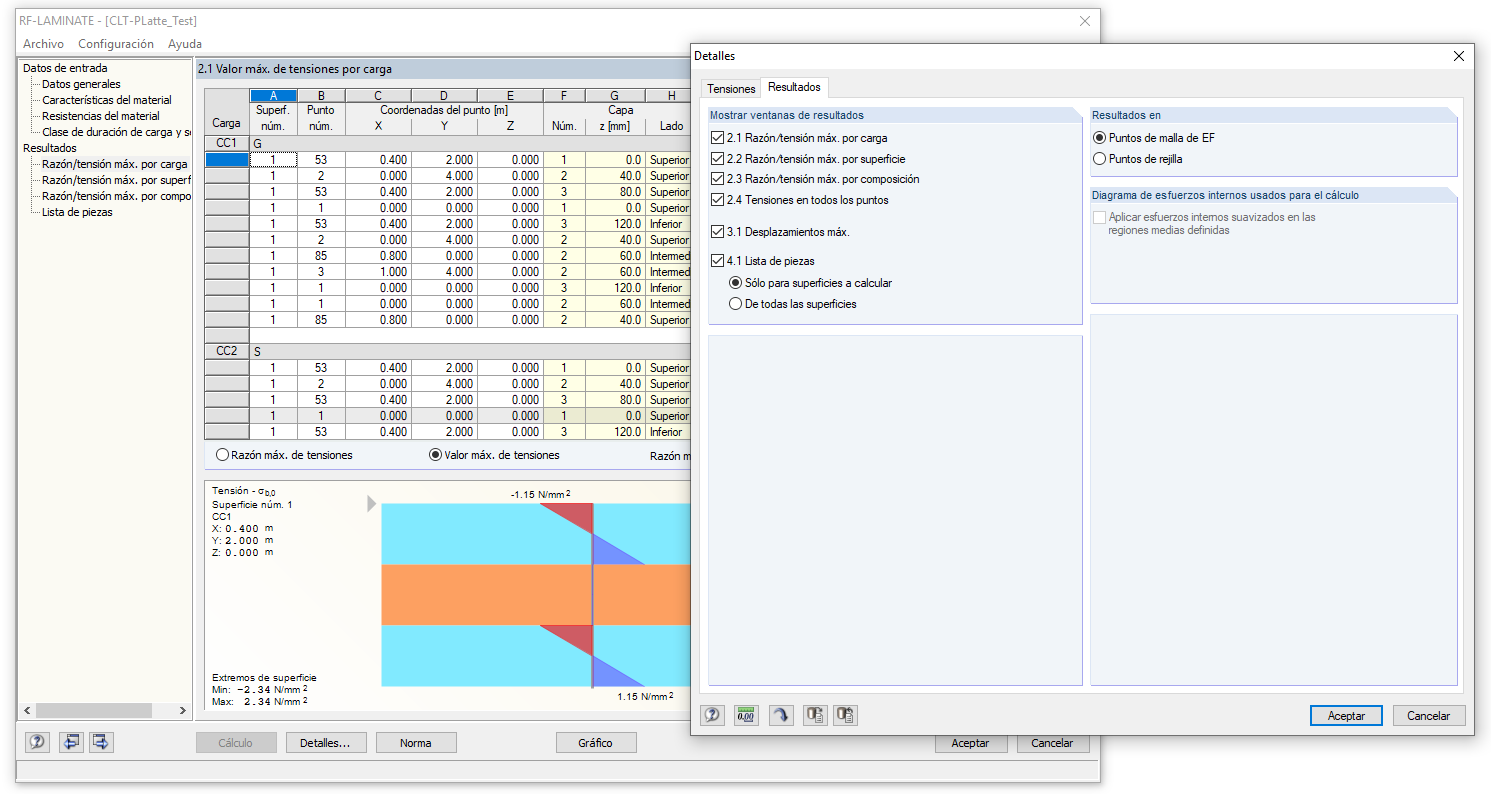1491x794 pixels.
Task: Switch to the Tensiones tab
Action: [731, 89]
